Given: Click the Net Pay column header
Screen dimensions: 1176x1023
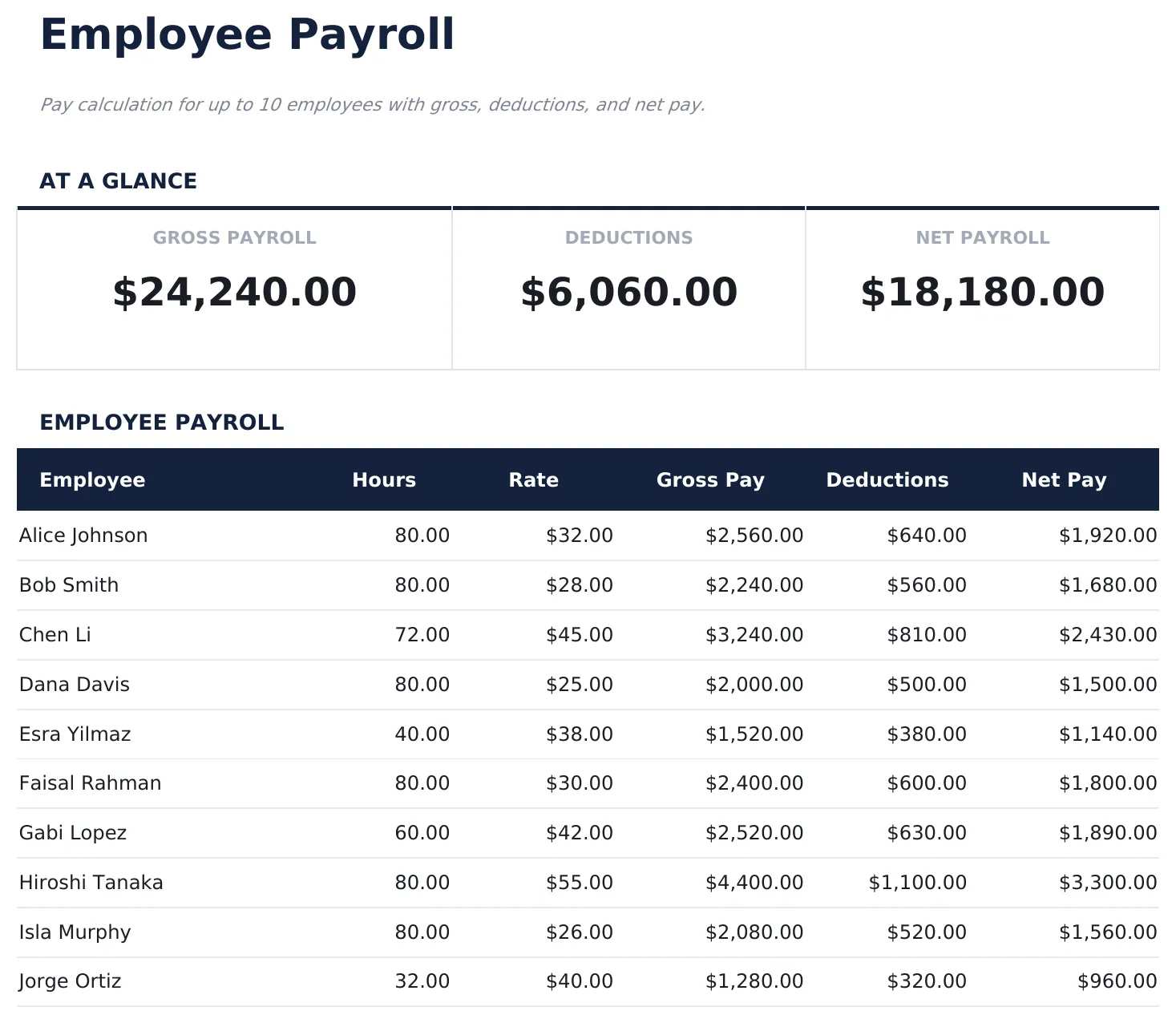Looking at the screenshot, I should [x=1064, y=479].
